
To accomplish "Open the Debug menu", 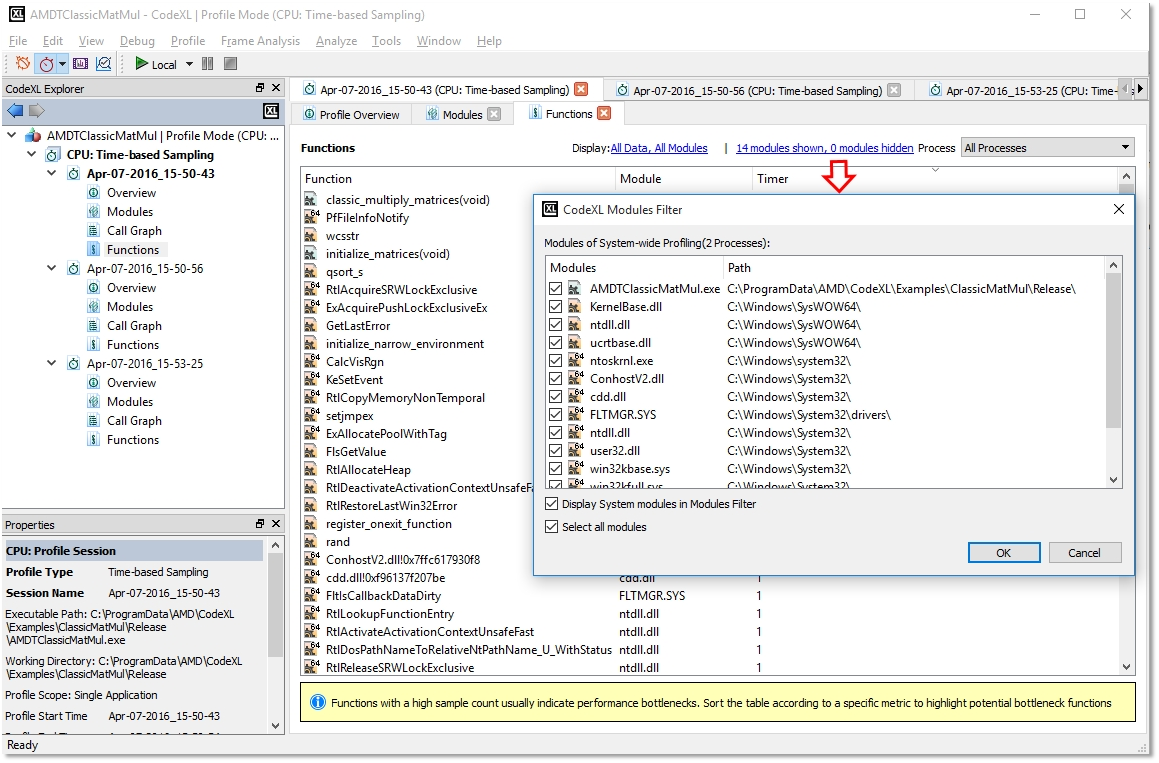I will point(137,41).
